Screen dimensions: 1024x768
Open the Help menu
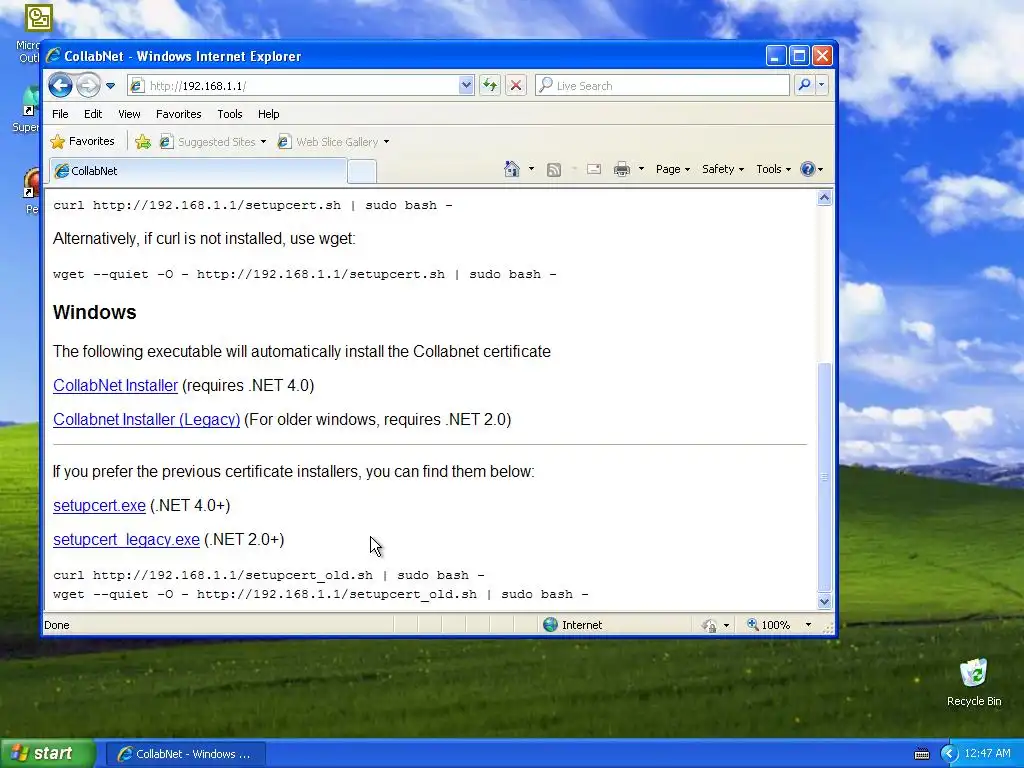tap(268, 114)
